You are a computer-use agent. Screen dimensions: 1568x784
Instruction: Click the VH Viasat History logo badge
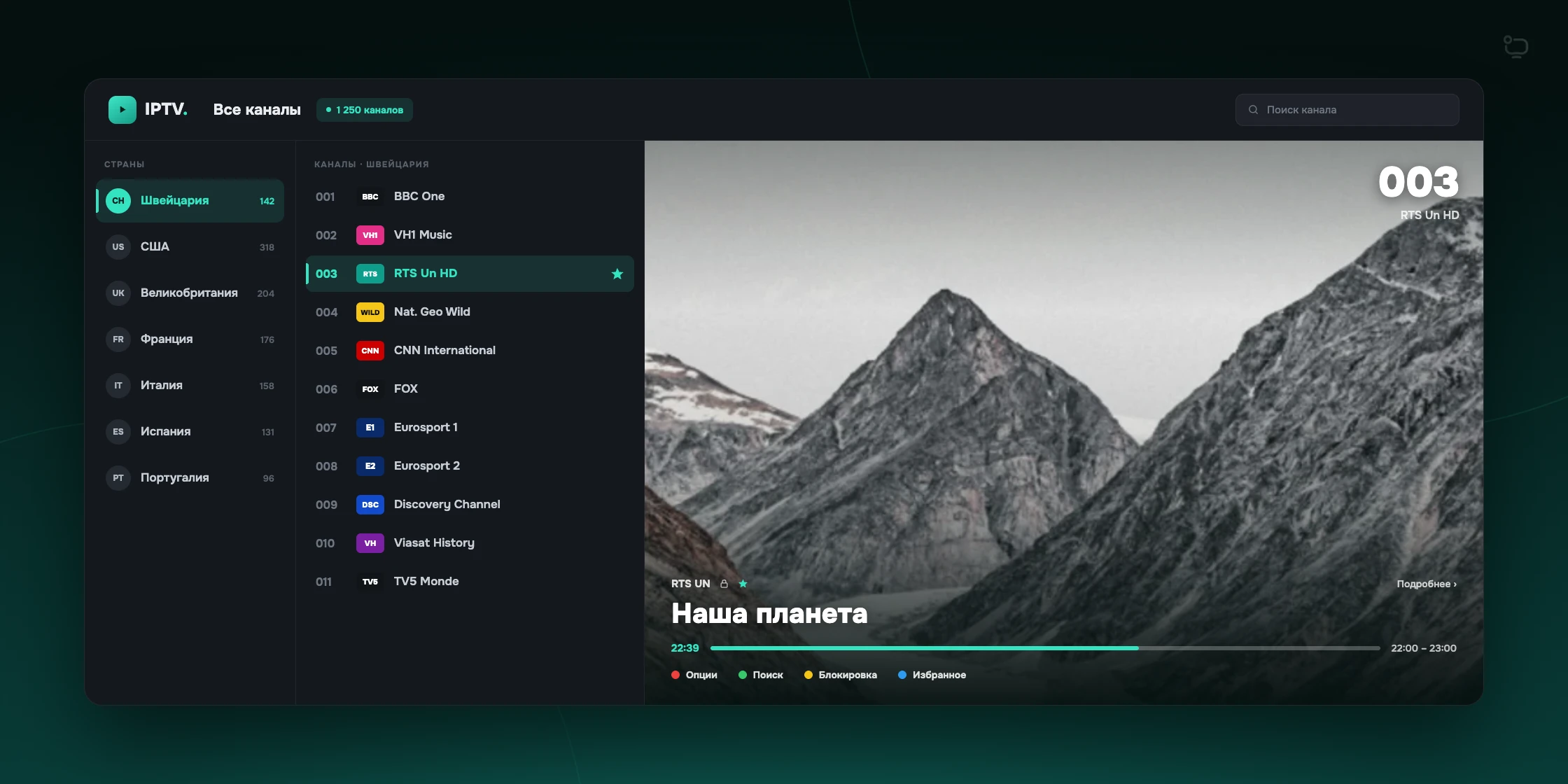pos(370,543)
